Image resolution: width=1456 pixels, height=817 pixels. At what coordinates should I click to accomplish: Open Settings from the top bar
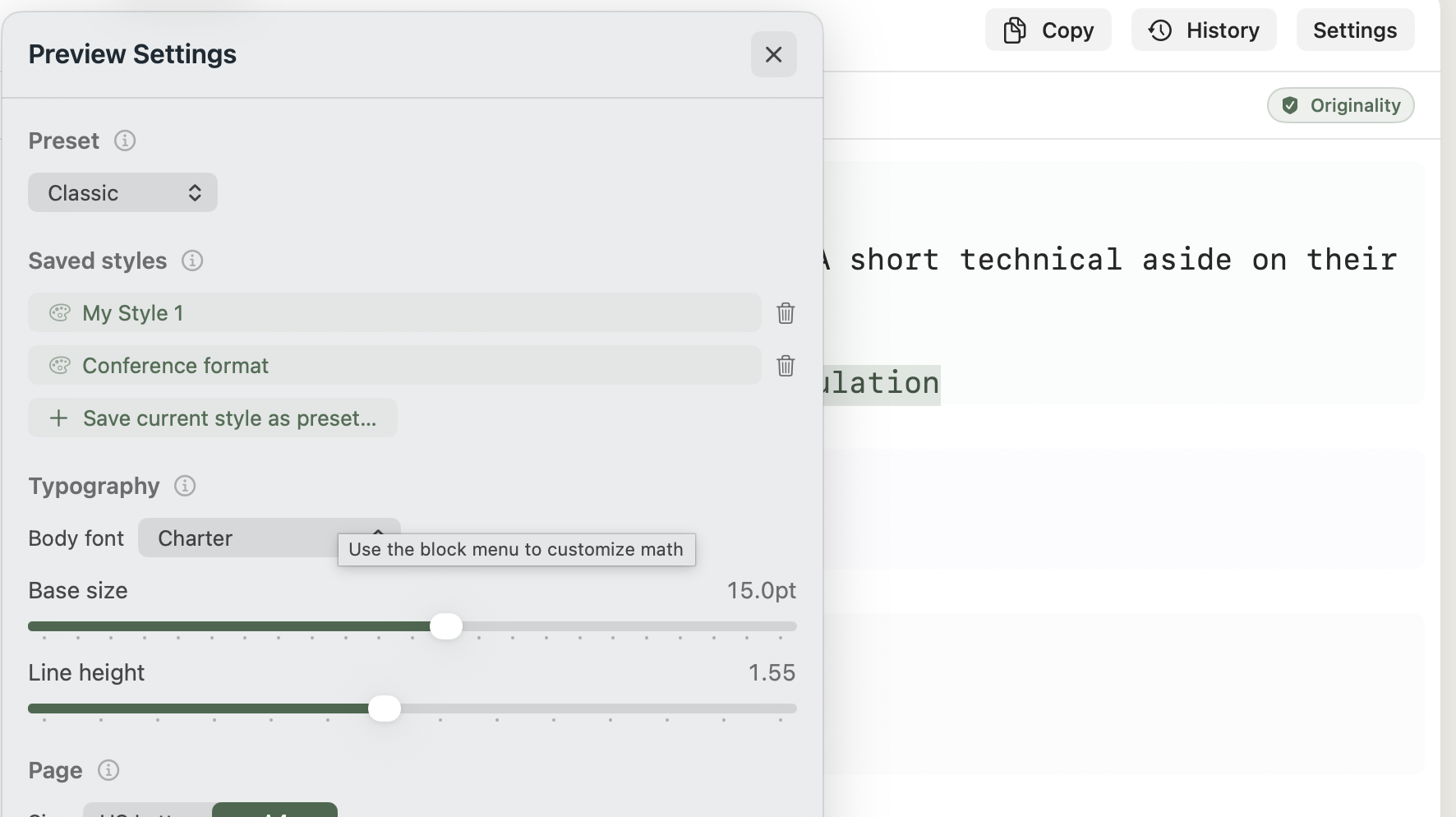1355,30
